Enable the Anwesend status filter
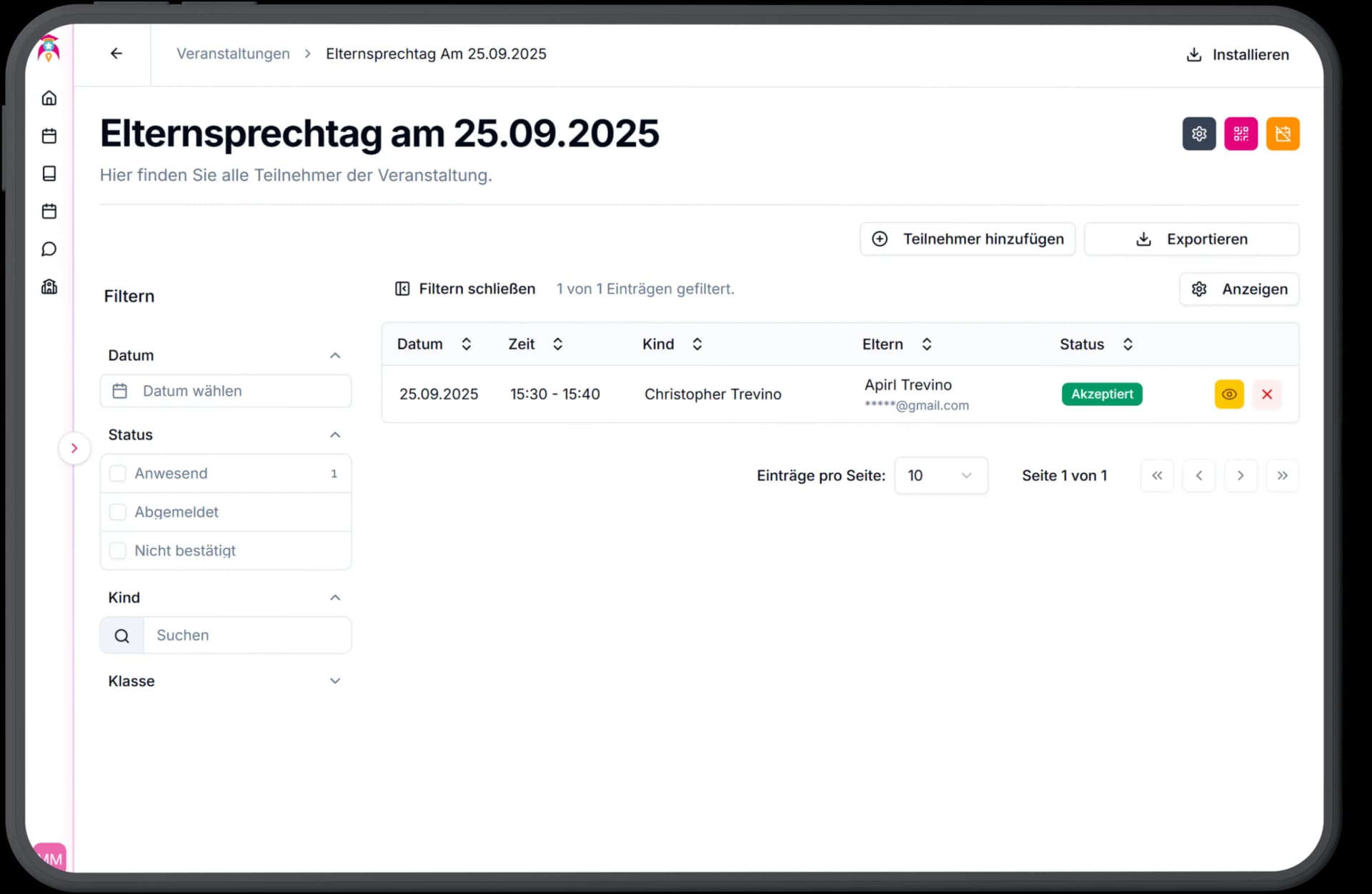 pyautogui.click(x=118, y=472)
